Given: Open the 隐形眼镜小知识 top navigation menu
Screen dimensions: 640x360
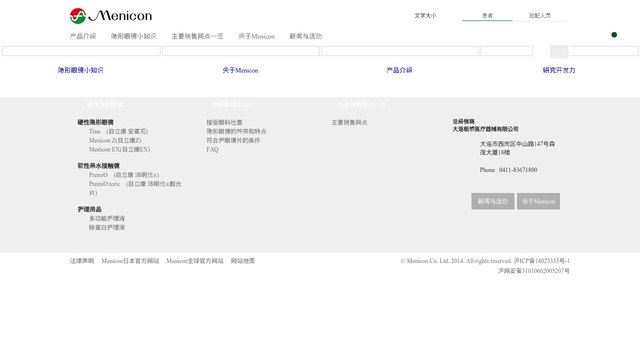Looking at the screenshot, I should (133, 36).
